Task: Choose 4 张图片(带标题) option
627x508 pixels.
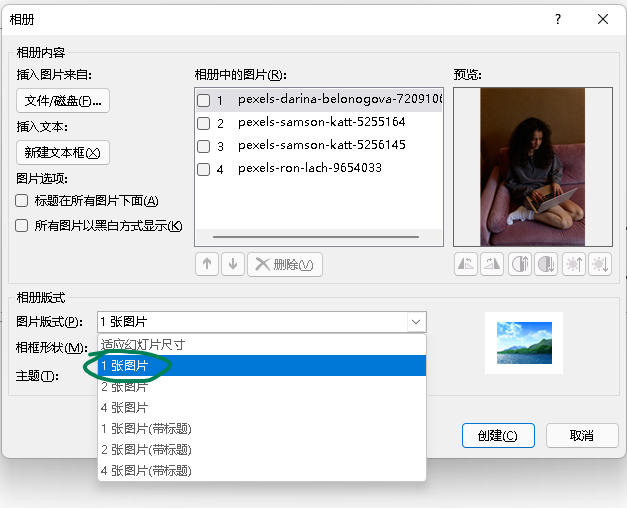Action: pos(262,471)
